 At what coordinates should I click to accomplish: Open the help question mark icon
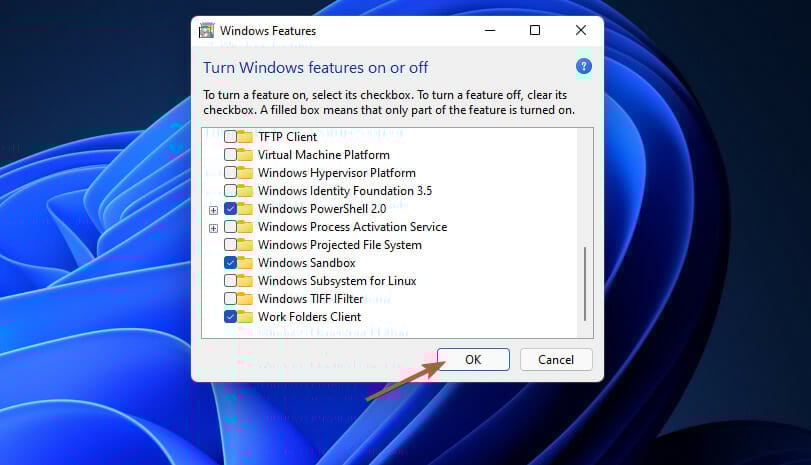pos(583,66)
